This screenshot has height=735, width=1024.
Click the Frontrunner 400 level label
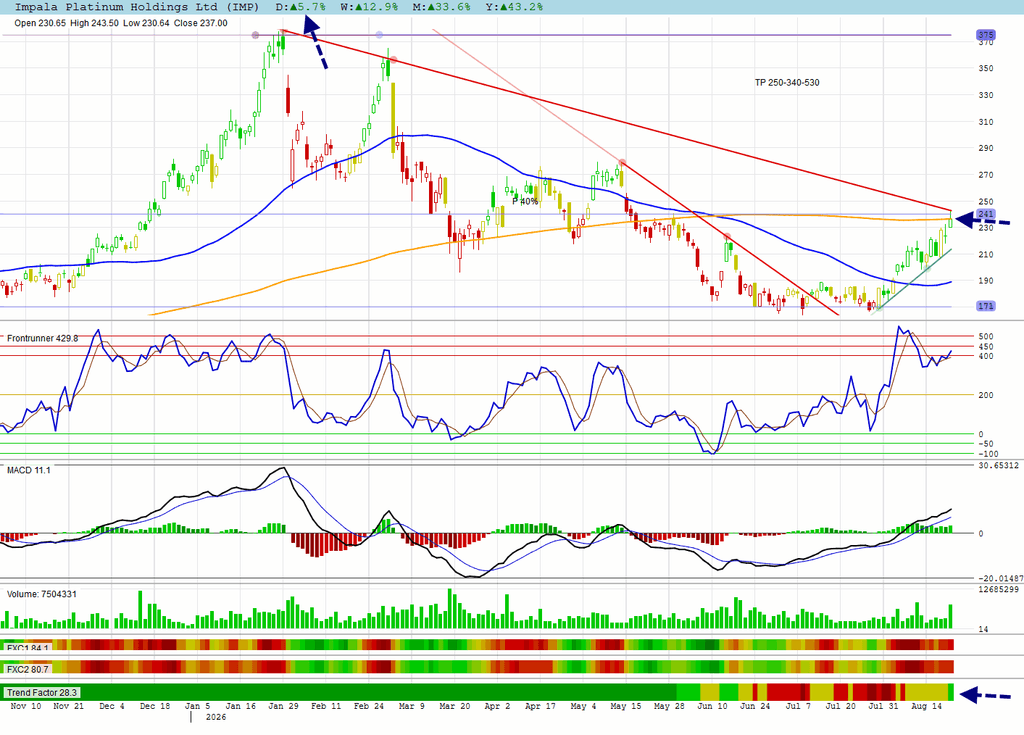pos(985,356)
